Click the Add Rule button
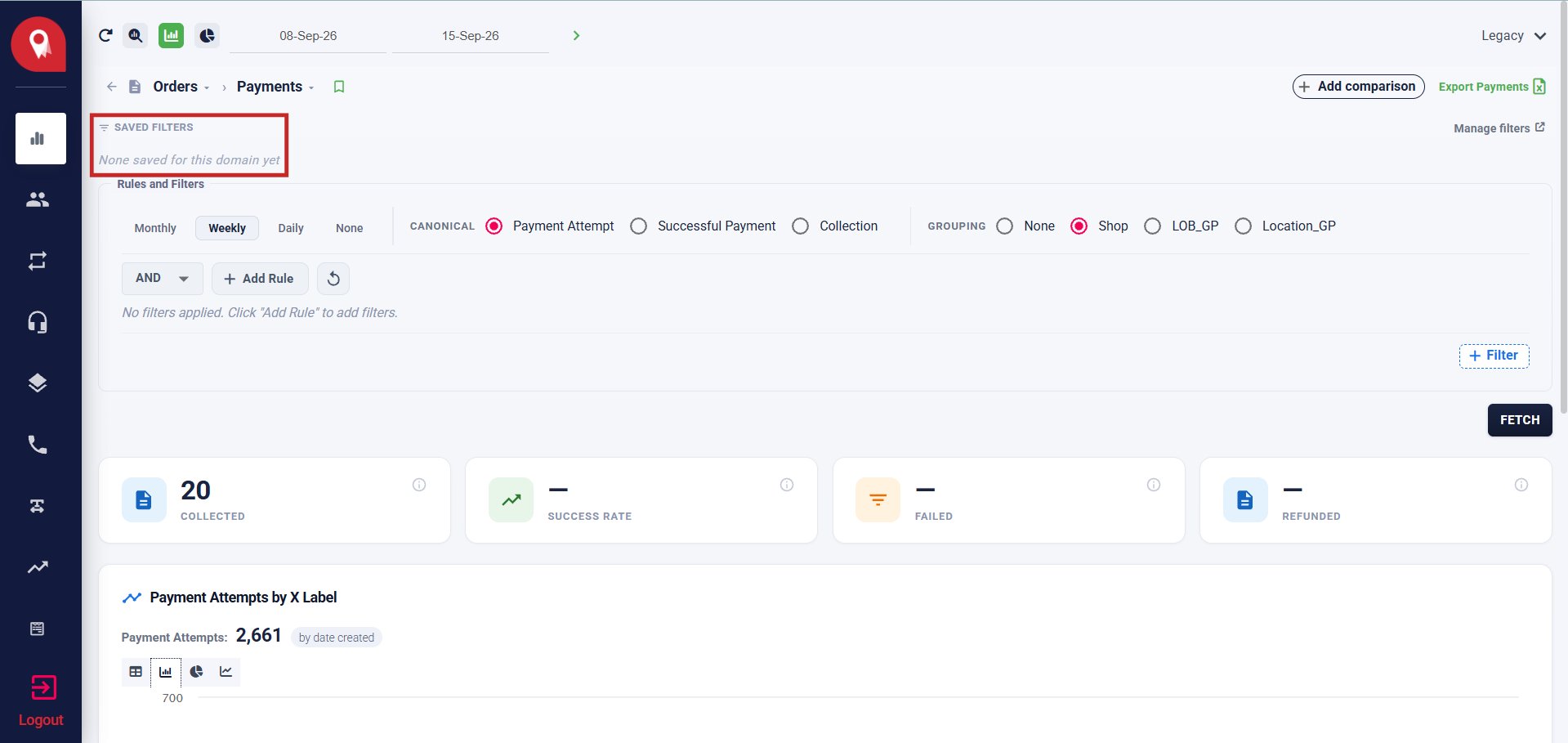Viewport: 1568px width, 743px height. coord(260,279)
